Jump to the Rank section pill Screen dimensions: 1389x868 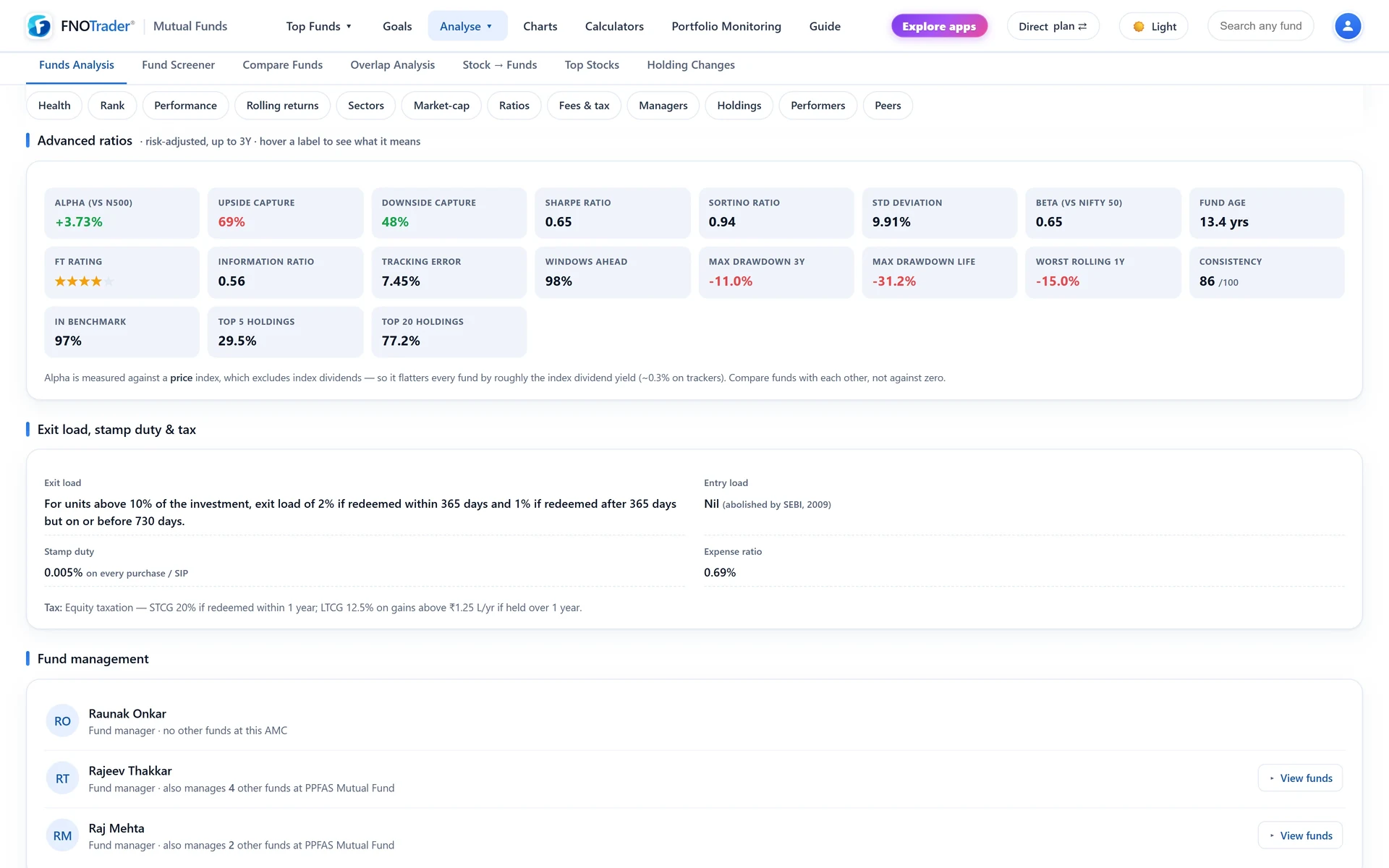(x=112, y=106)
